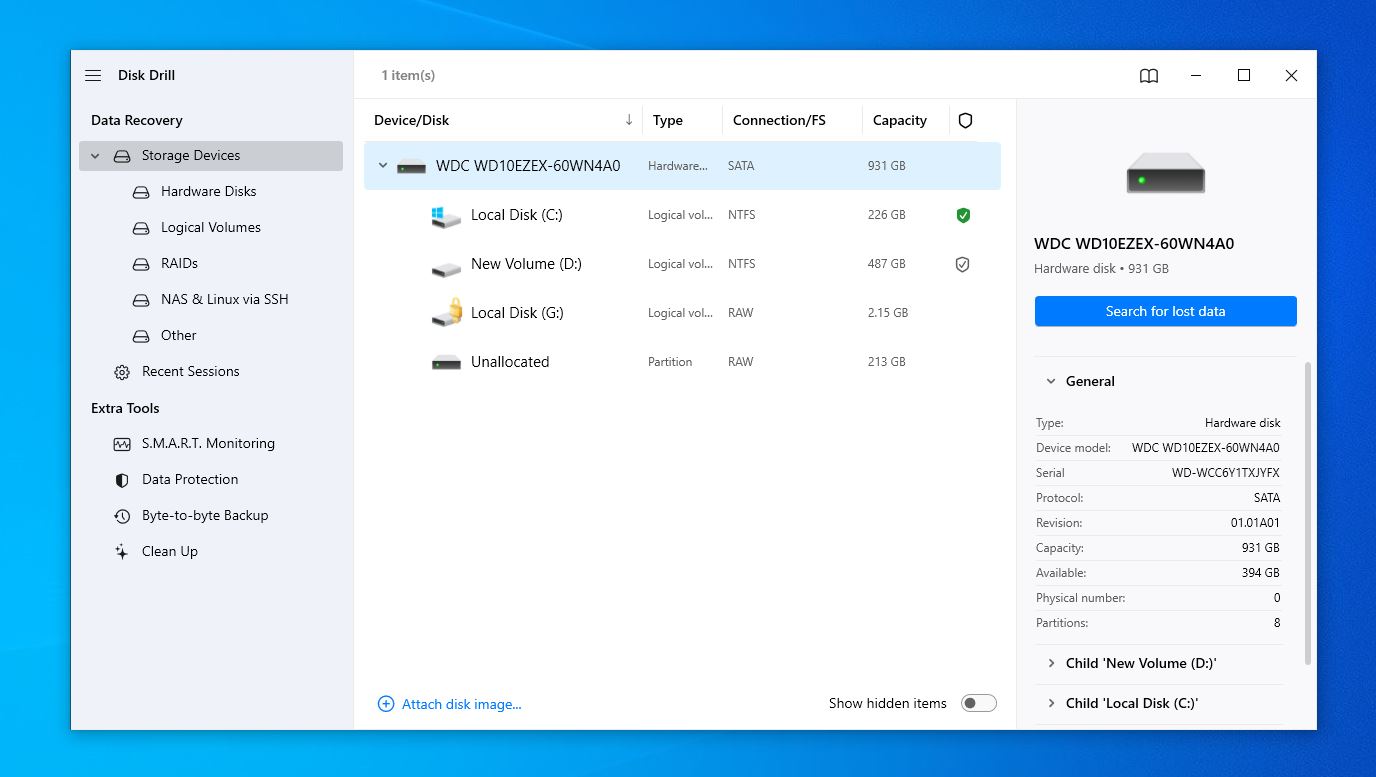The height and width of the screenshot is (777, 1376).
Task: Click the sort arrow in Device/Disk column
Action: (629, 120)
